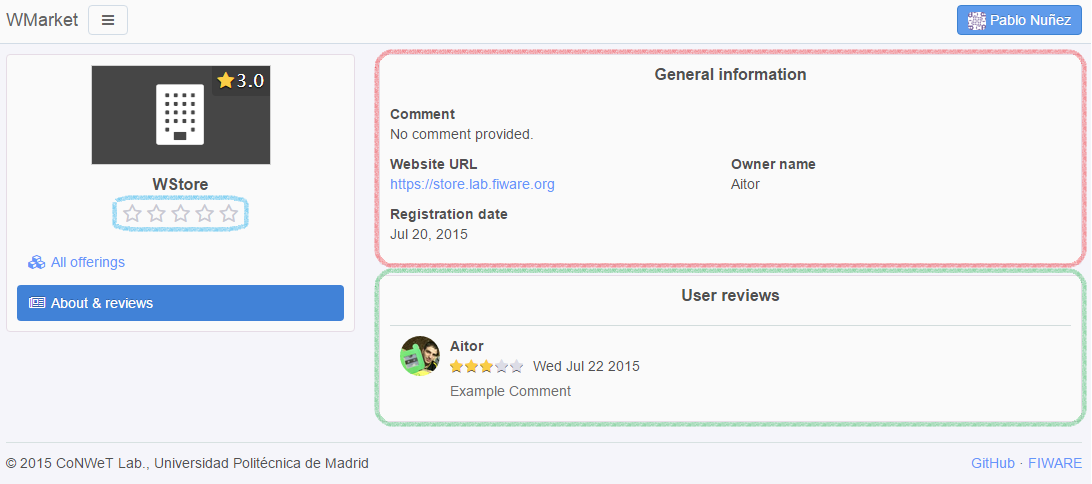
Task: Open the GitHub footer link
Action: click(x=992, y=463)
